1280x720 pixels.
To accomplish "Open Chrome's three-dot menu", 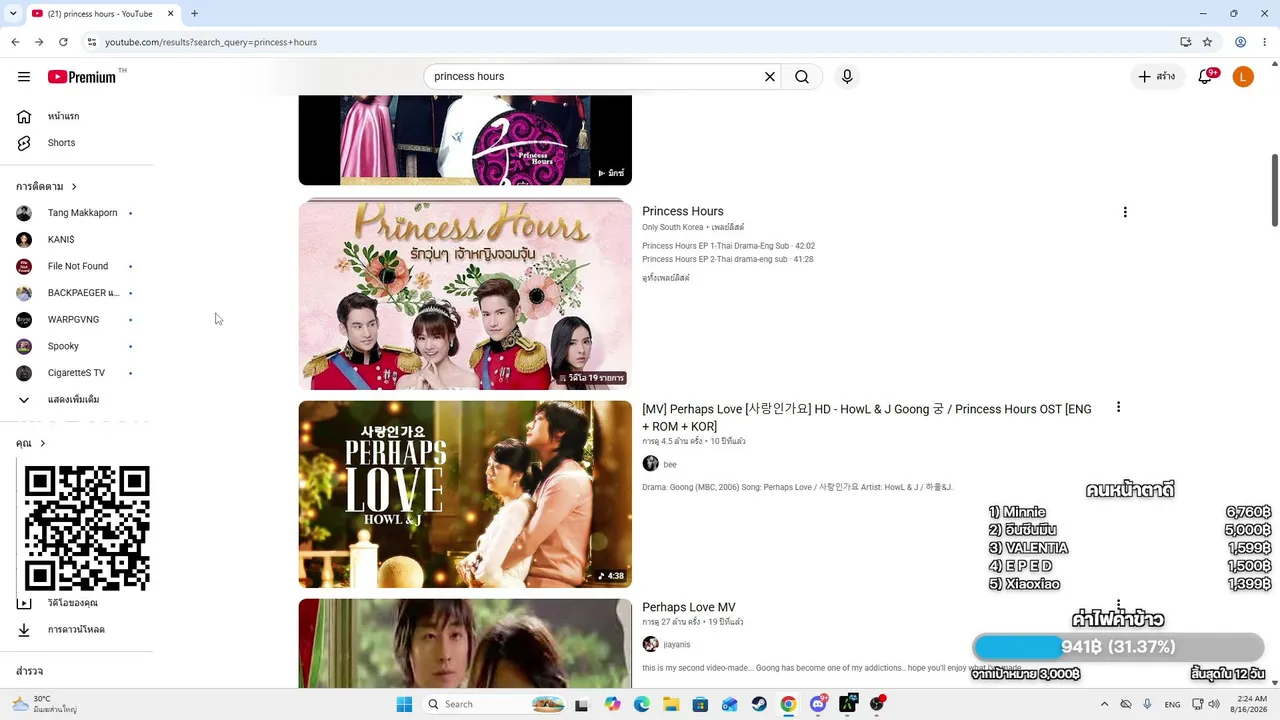I will tap(1265, 42).
